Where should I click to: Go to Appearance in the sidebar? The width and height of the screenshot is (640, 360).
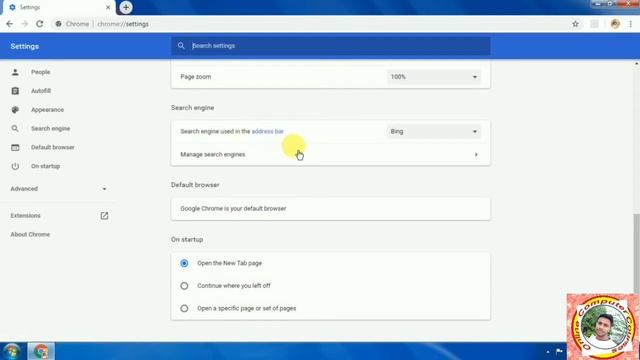coord(47,110)
